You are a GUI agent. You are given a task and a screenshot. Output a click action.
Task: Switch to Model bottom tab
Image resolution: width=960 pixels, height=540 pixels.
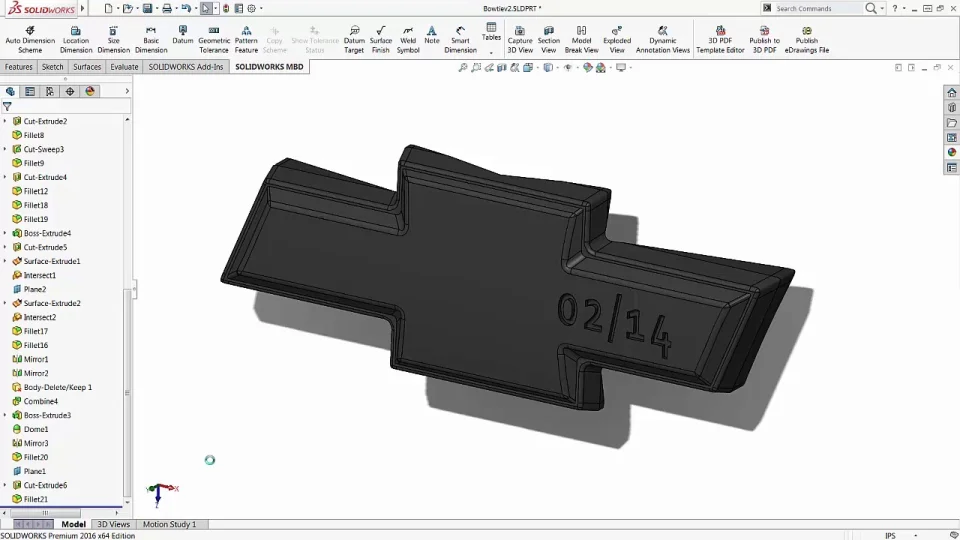pyautogui.click(x=73, y=524)
